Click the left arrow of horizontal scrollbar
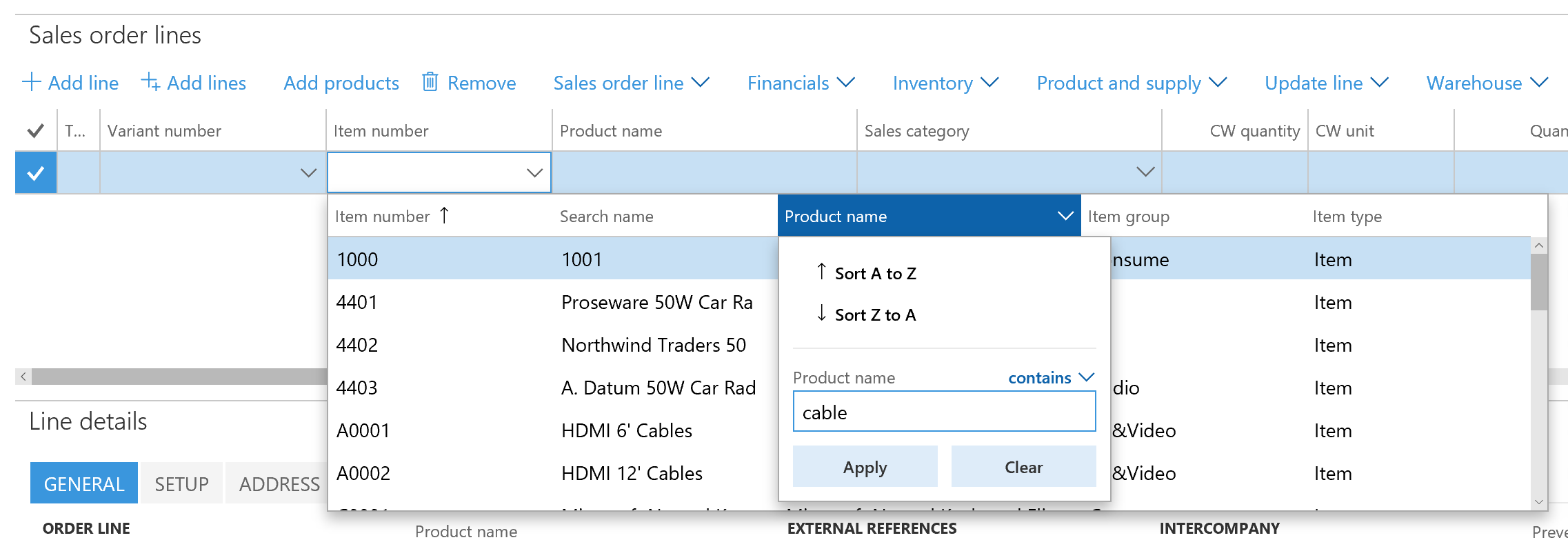1568x540 pixels. click(x=23, y=377)
